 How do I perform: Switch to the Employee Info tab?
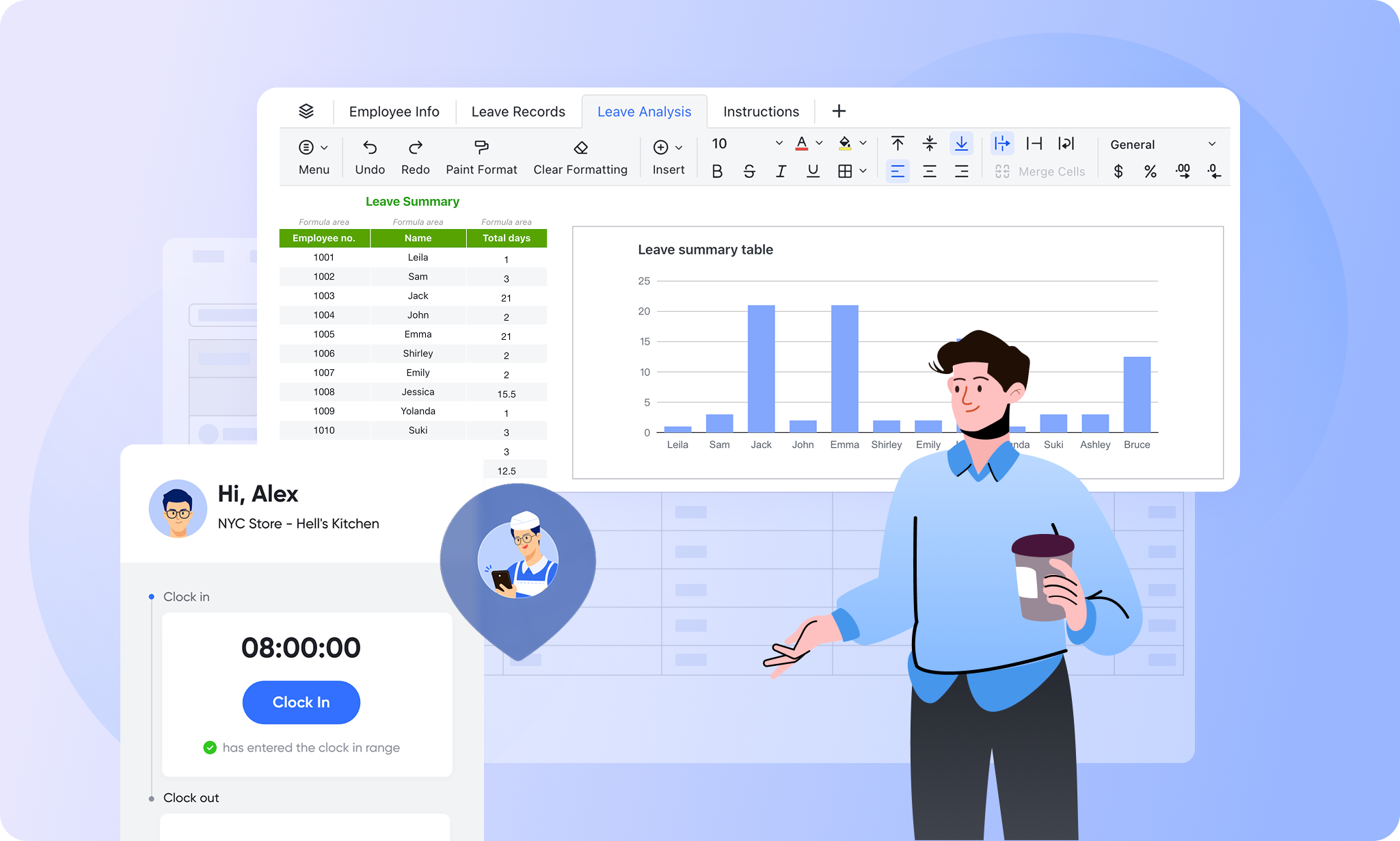point(394,111)
